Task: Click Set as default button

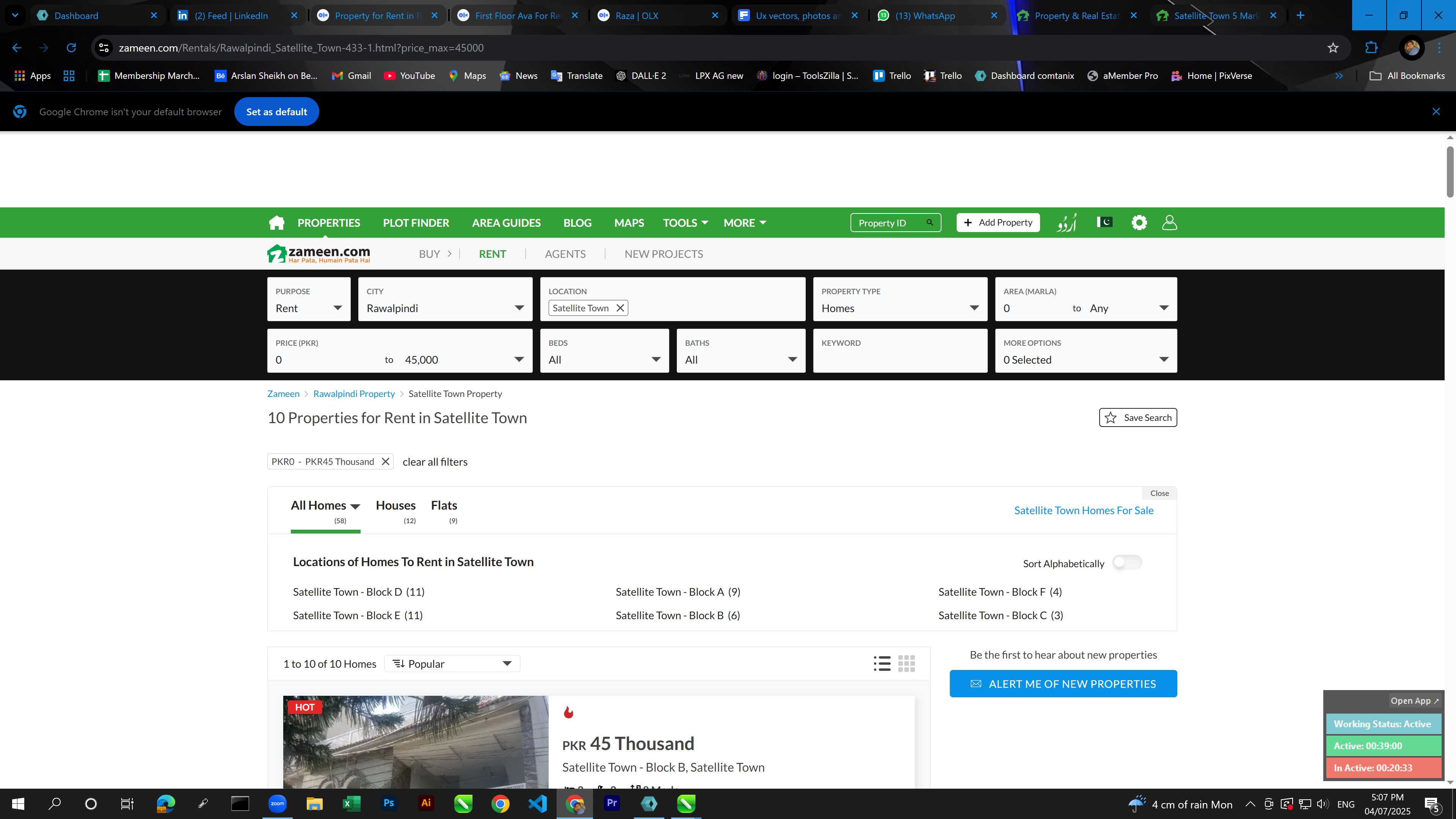Action: pos(276,112)
